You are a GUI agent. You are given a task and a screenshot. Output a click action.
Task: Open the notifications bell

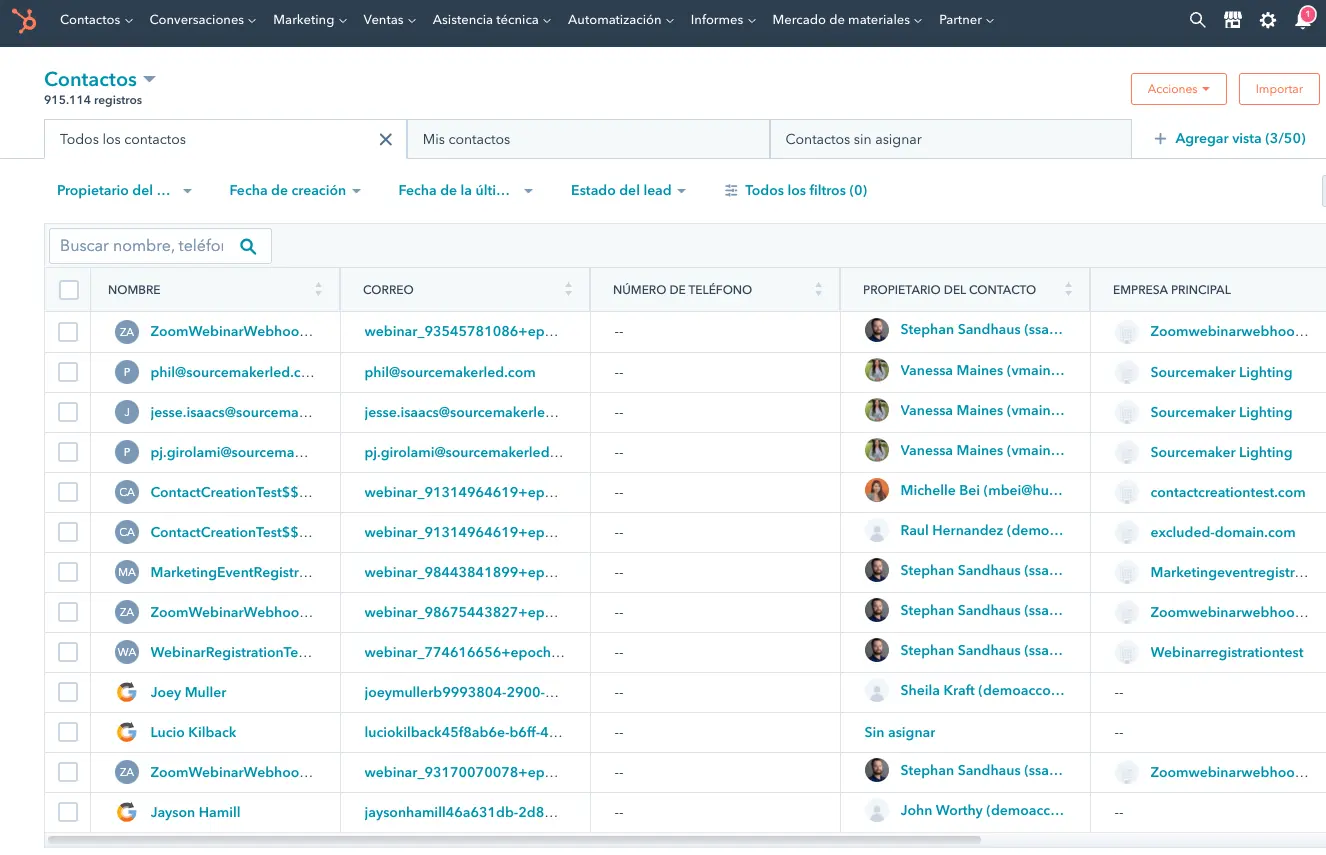tap(1303, 20)
